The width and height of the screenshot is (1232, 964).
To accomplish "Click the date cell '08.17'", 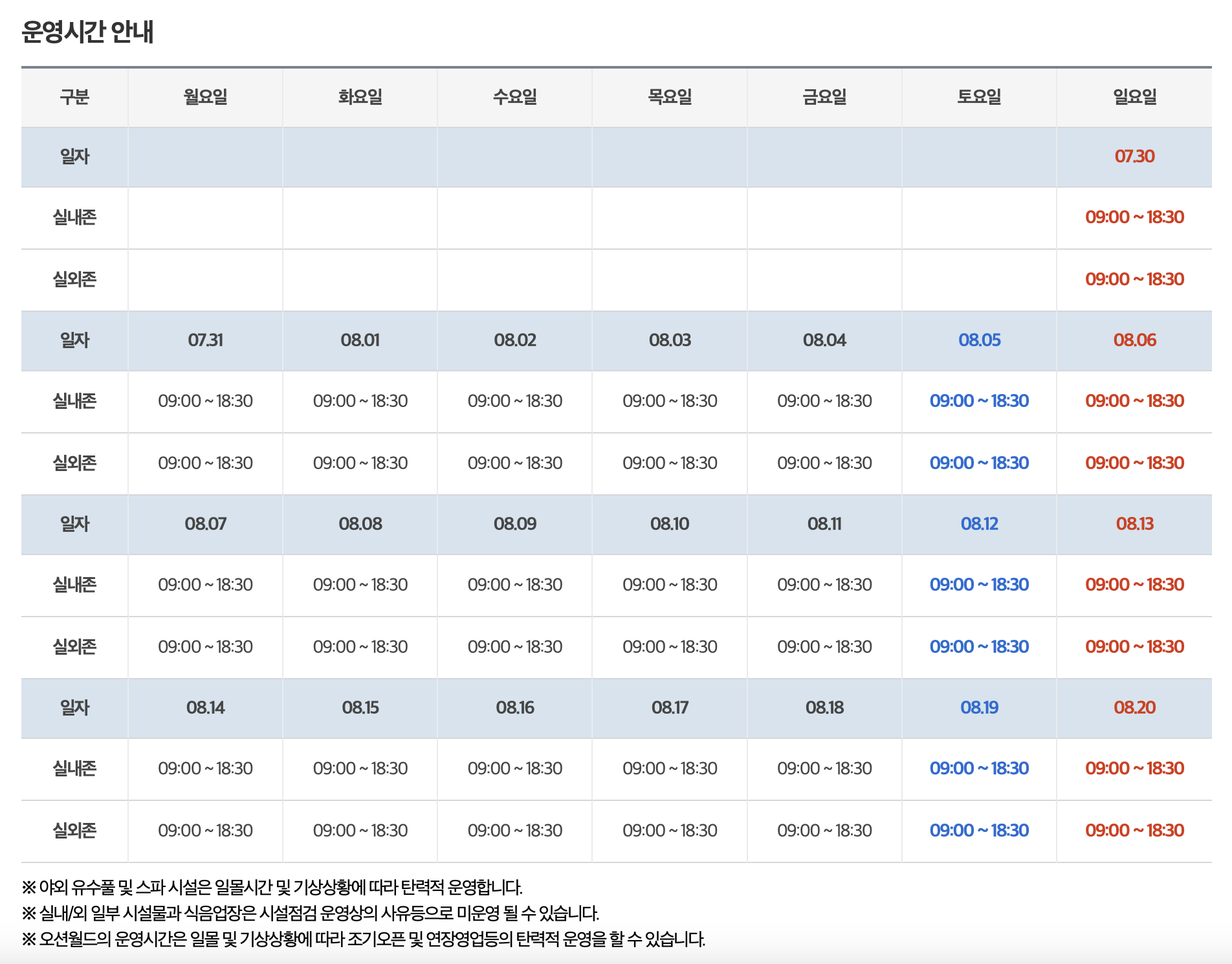I will pyautogui.click(x=670, y=708).
